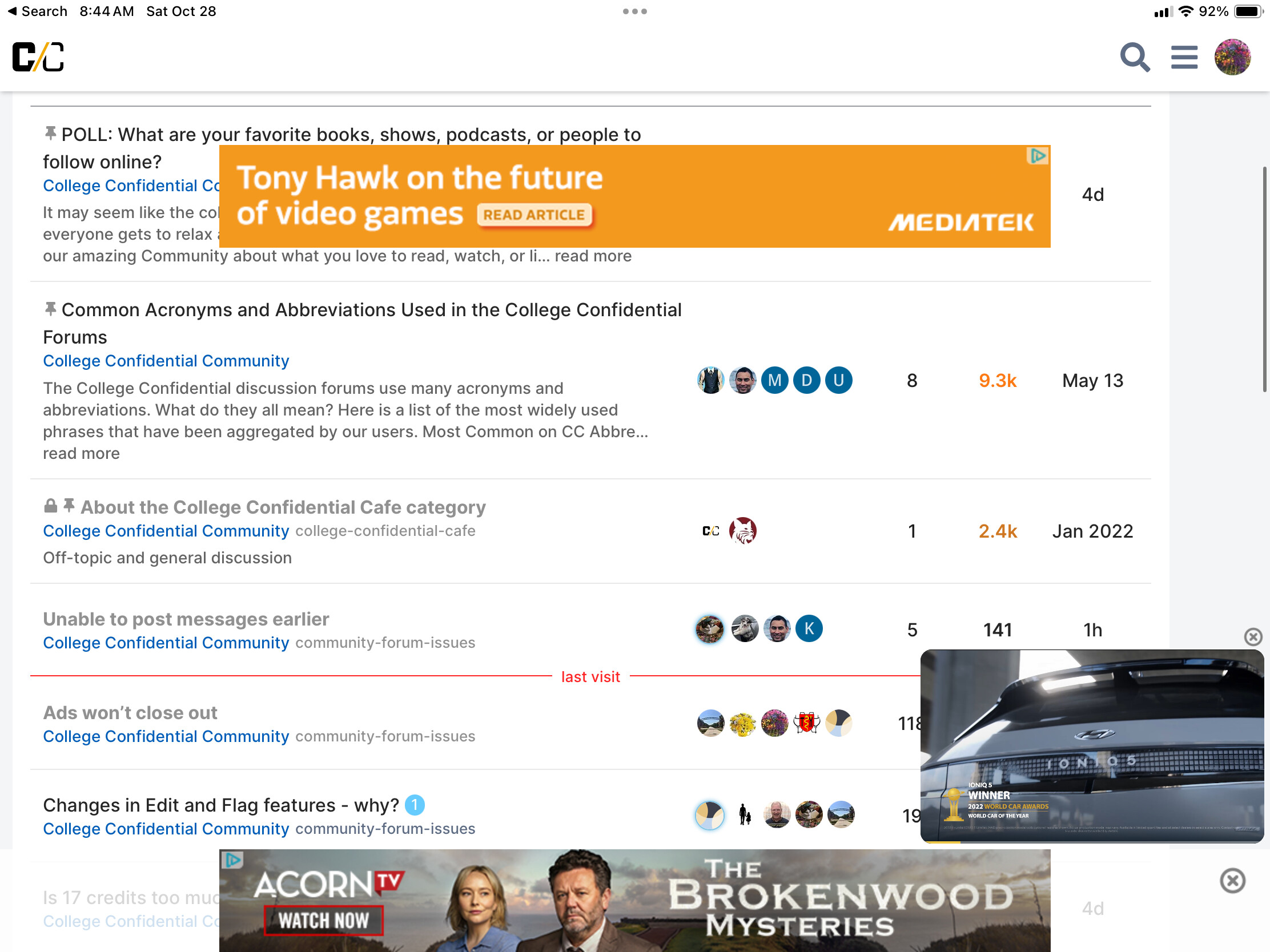Click the blue M avatar in Acronyms topic

click(x=774, y=380)
